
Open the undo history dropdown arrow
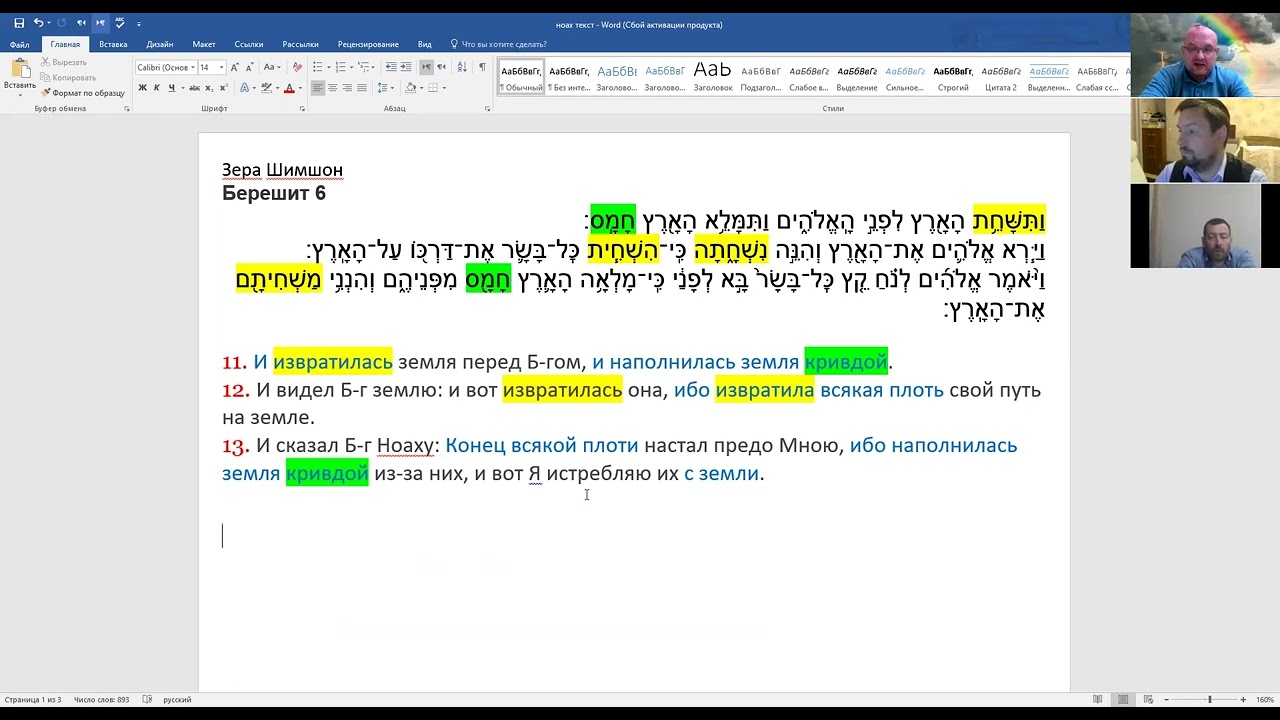[49, 23]
